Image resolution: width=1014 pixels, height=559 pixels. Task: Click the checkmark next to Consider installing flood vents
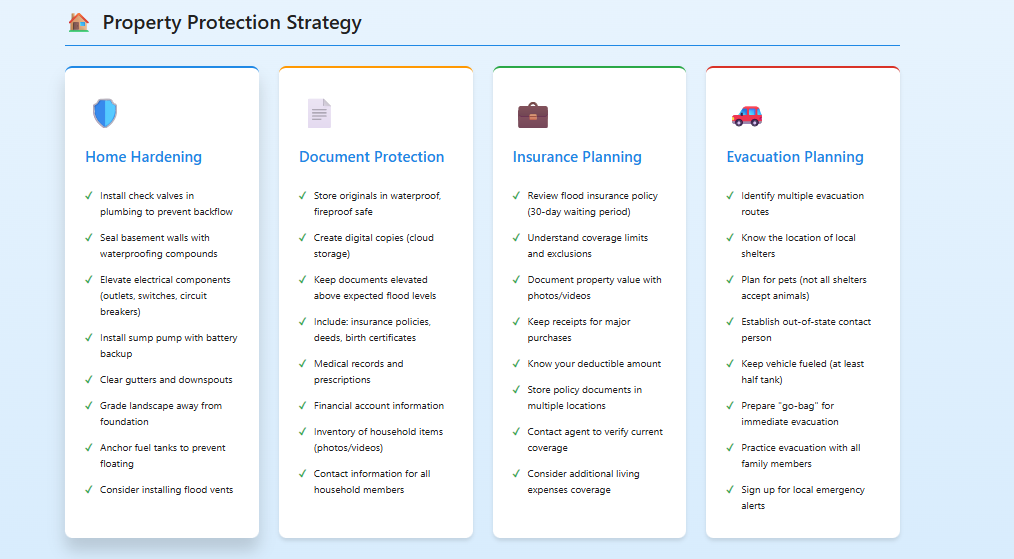89,490
